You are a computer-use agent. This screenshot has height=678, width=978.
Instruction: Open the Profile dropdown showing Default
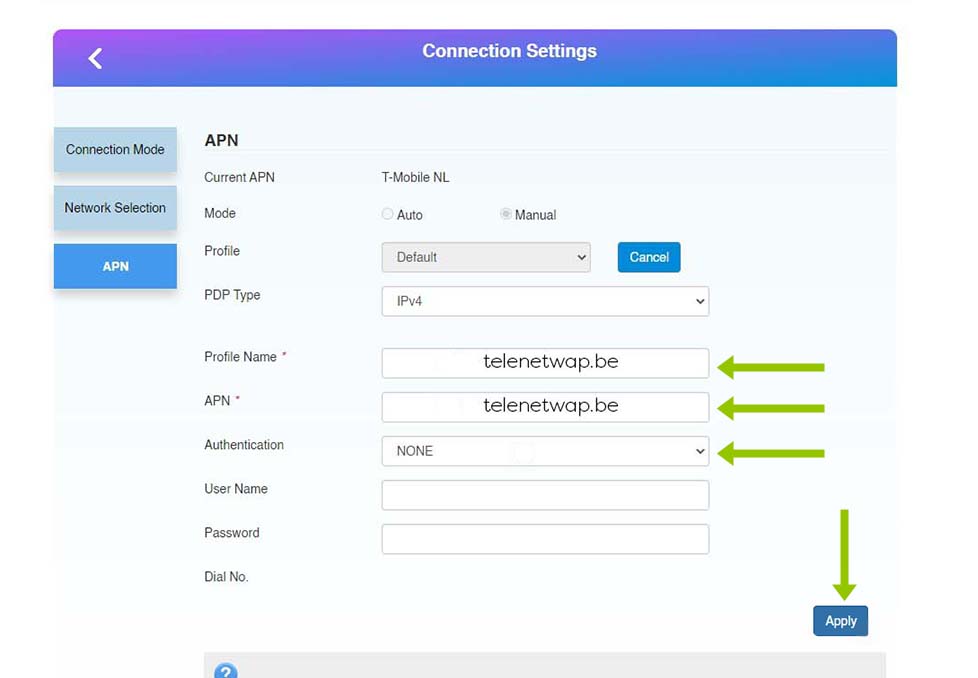[x=486, y=257]
